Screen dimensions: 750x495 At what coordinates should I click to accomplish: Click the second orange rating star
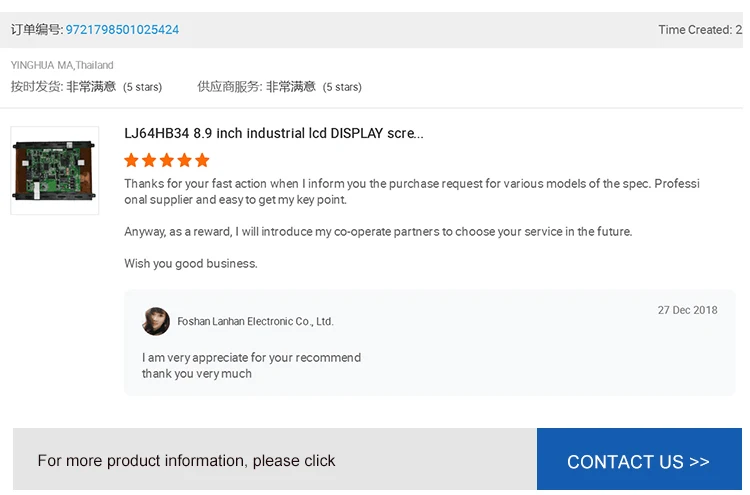click(149, 160)
